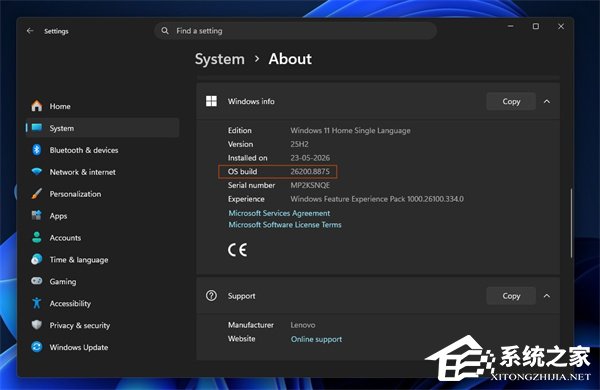Click the Privacy shield icon
600x390 pixels.
pyautogui.click(x=37, y=325)
